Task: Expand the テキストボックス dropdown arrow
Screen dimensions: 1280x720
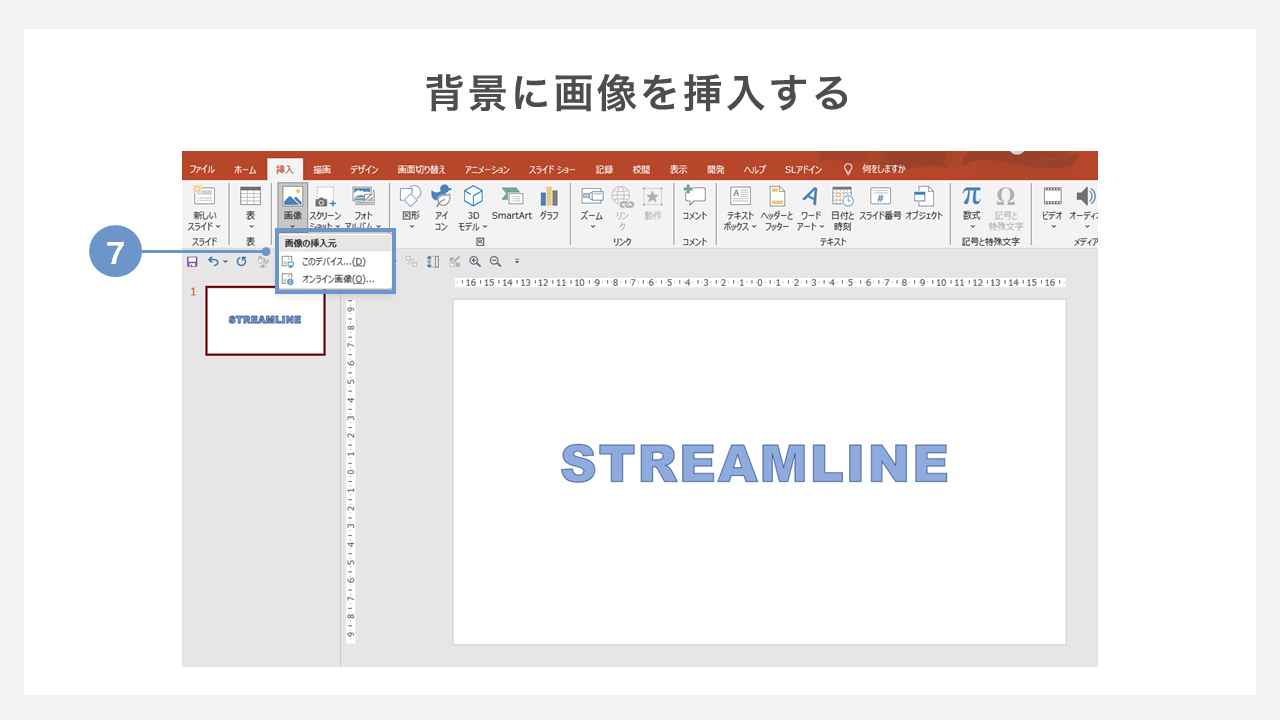Action: (753, 227)
